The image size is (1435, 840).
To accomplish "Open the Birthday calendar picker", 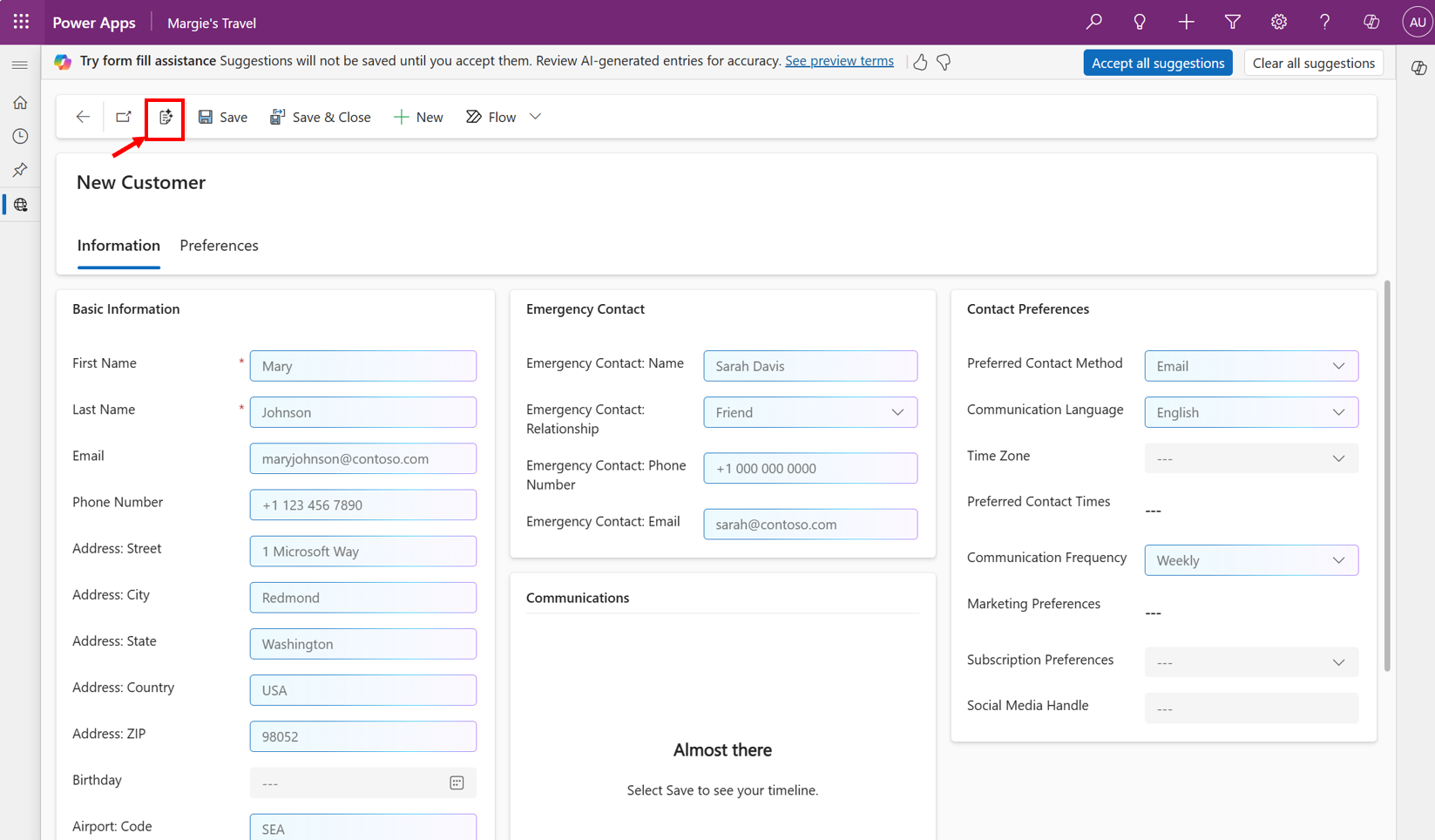I will click(457, 782).
